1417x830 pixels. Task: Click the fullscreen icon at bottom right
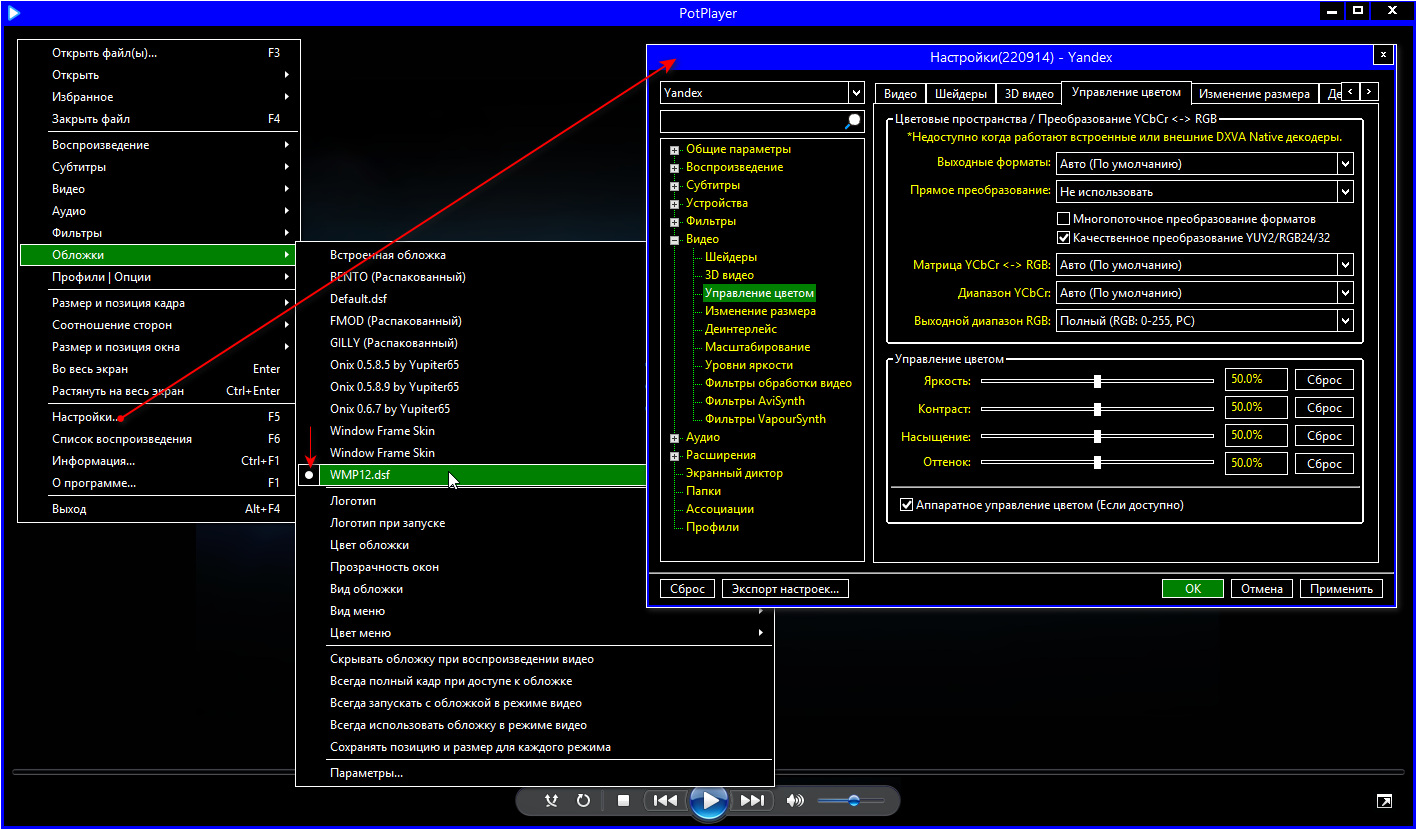pos(1383,801)
